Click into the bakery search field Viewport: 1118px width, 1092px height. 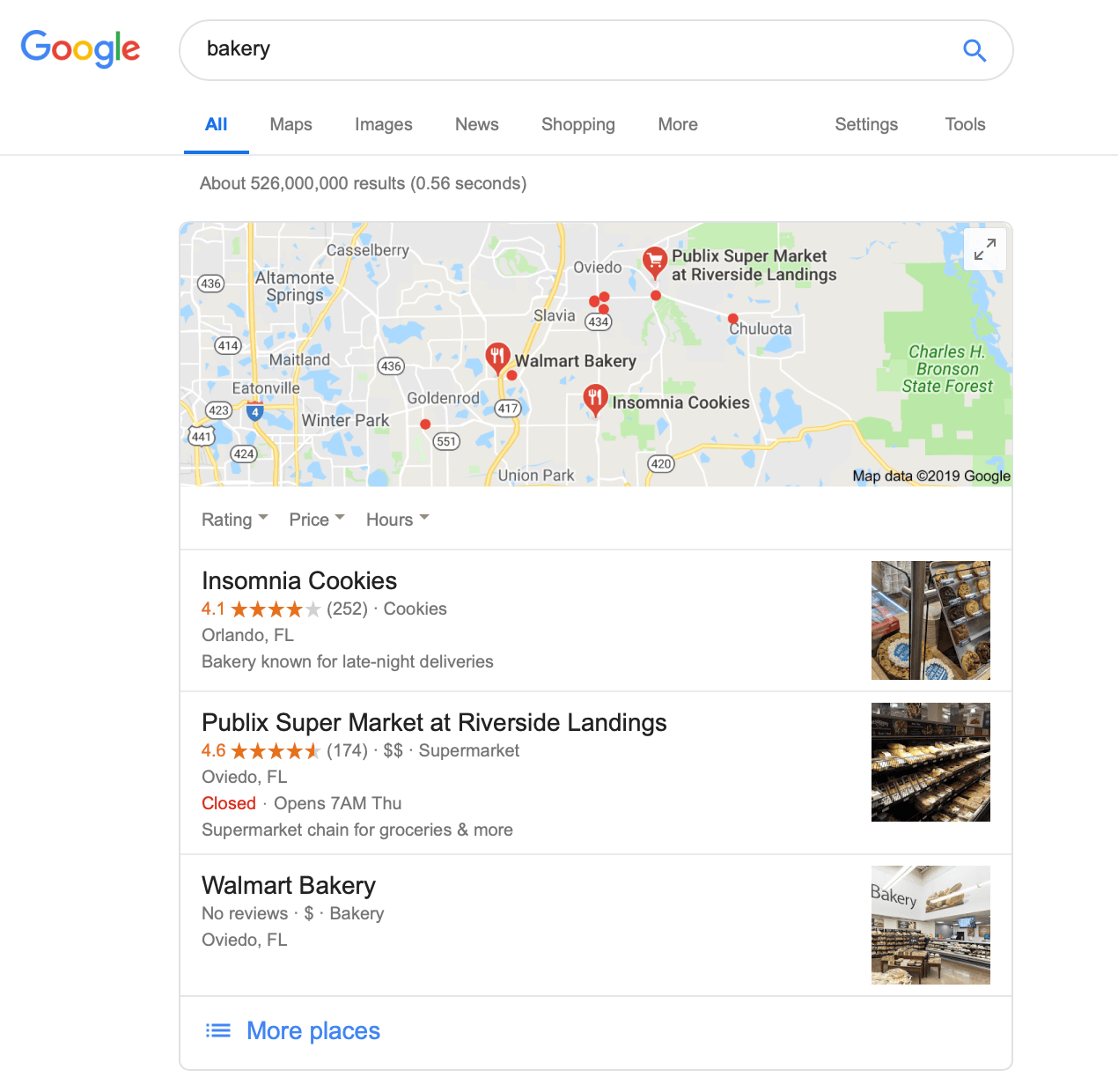pyautogui.click(x=572, y=49)
